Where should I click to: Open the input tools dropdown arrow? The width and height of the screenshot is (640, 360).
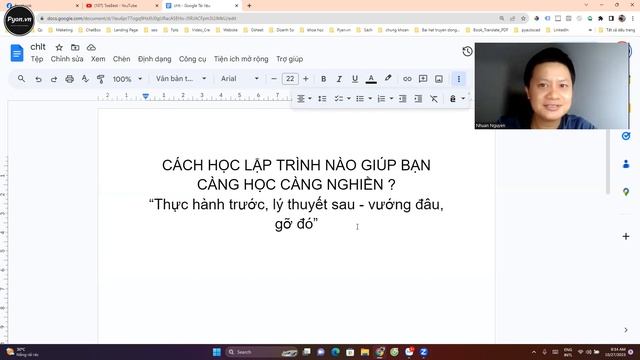click(463, 98)
